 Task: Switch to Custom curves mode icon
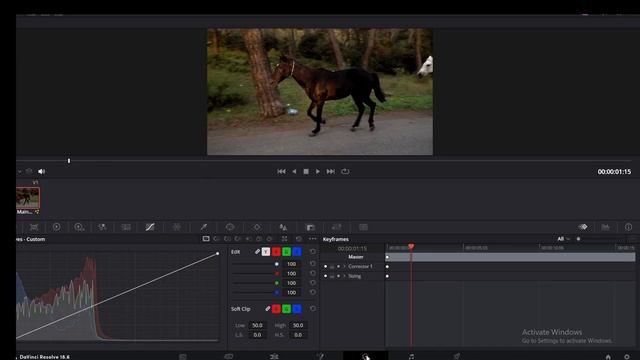(x=206, y=239)
